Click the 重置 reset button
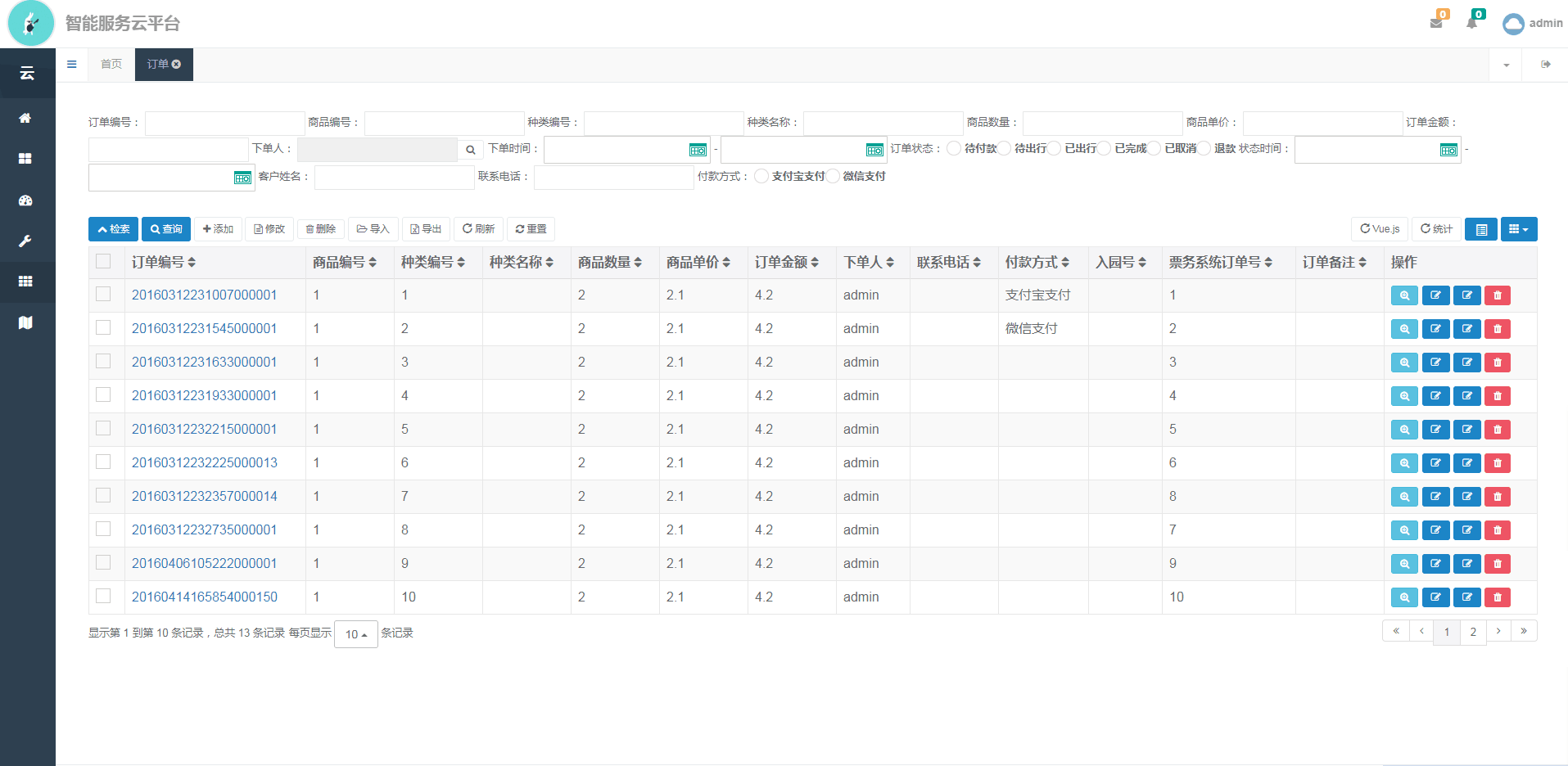The height and width of the screenshot is (766, 1568). click(531, 229)
